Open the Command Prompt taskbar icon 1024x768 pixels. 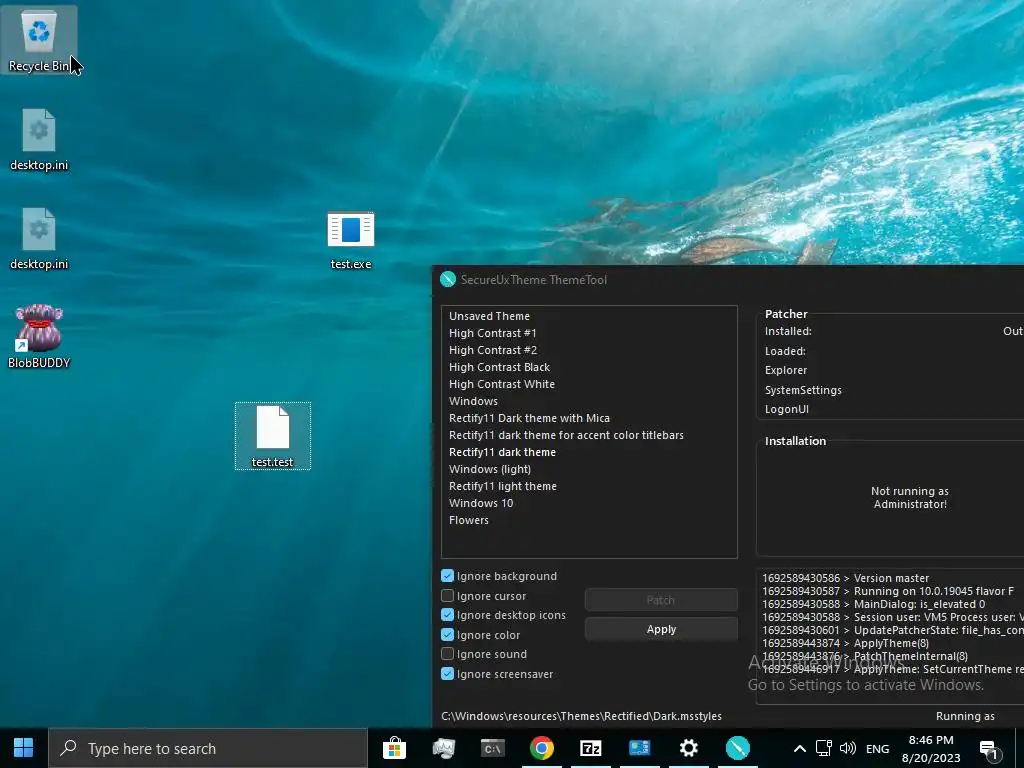[x=493, y=748]
